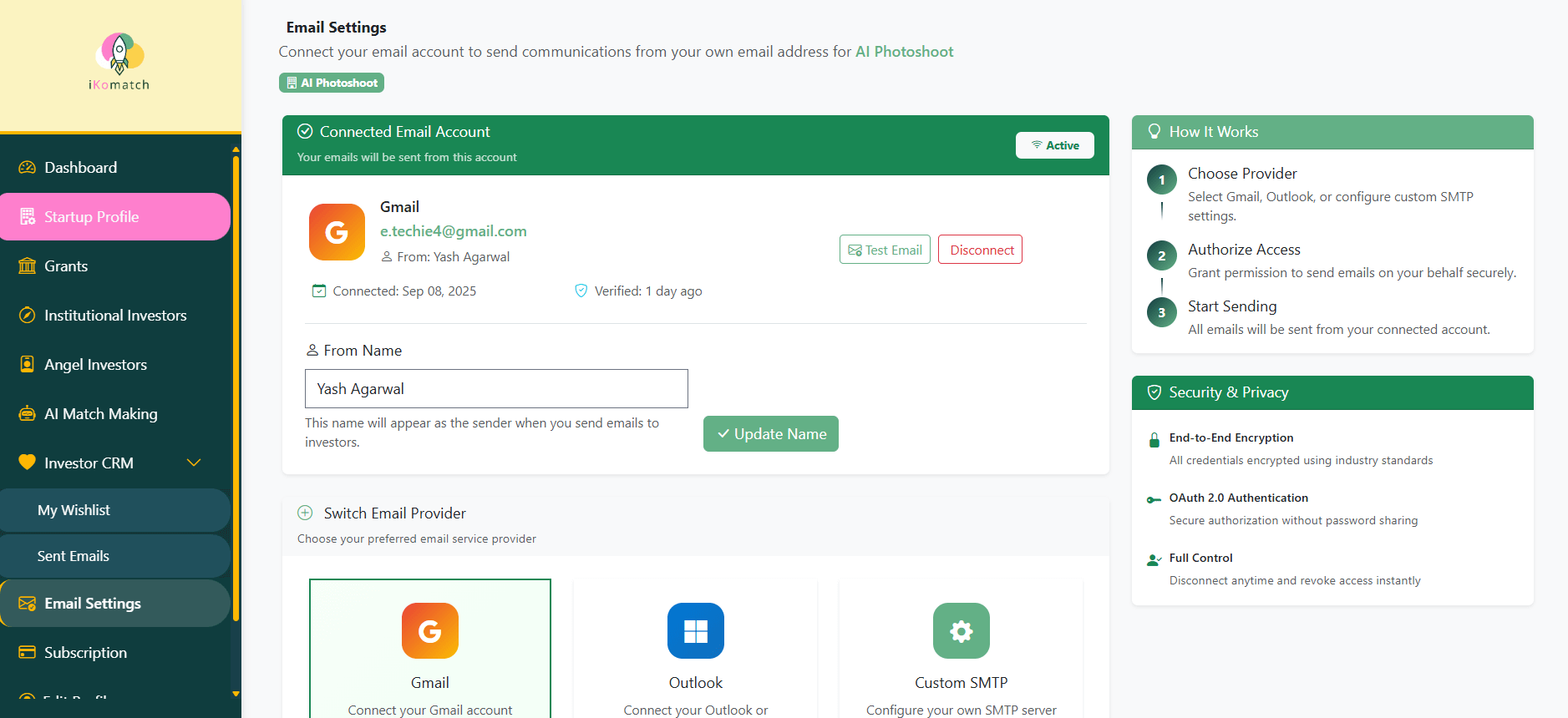Click the Security & Privacy shield icon

1154,392
